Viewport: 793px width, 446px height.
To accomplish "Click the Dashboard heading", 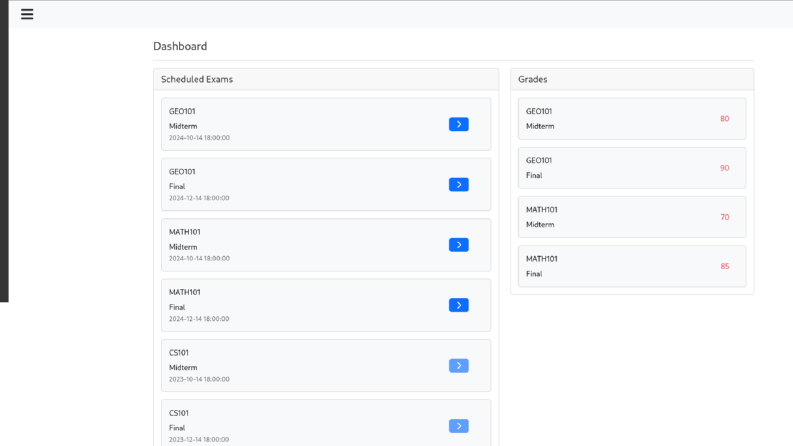I will 180,46.
